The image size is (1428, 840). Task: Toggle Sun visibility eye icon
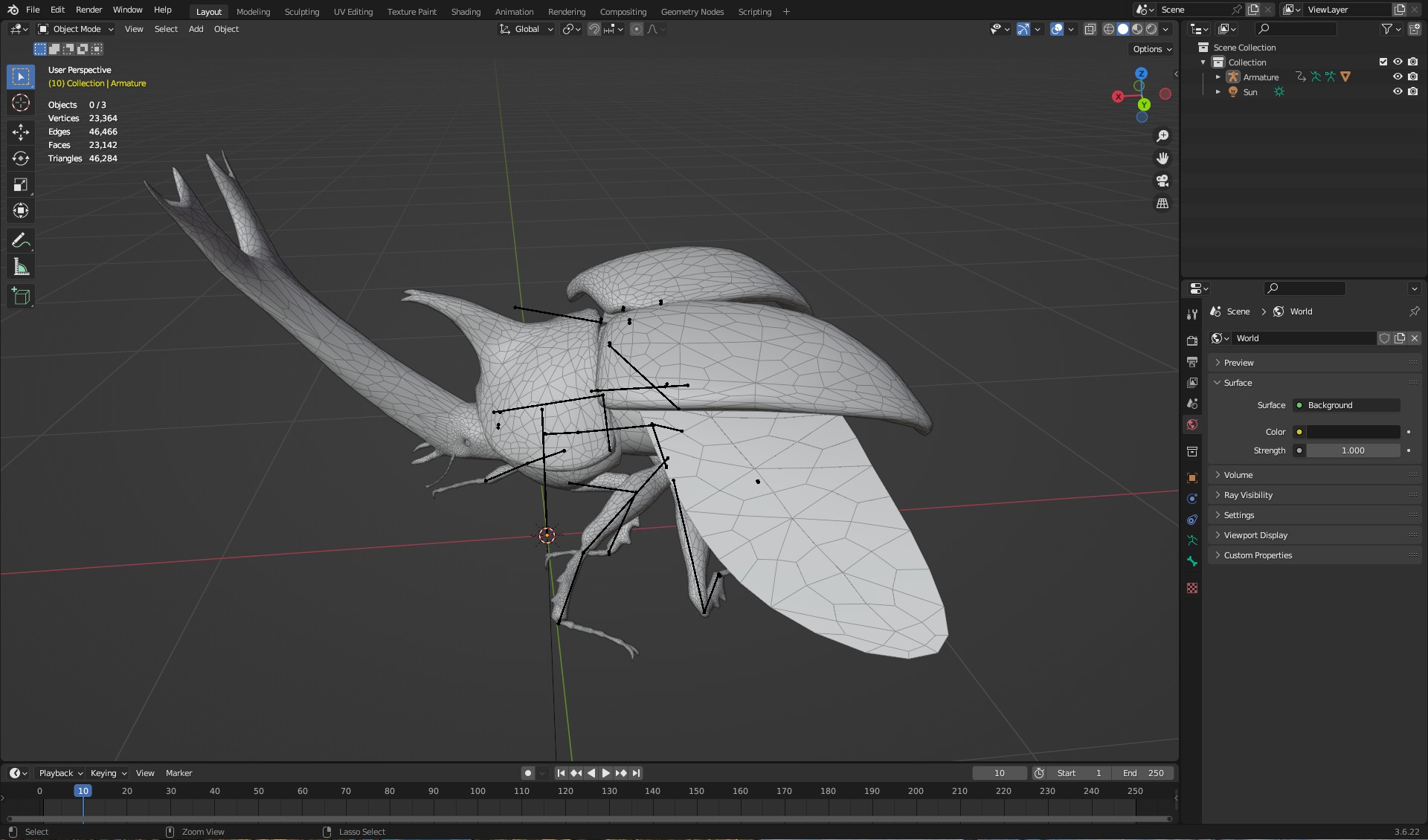1398,91
